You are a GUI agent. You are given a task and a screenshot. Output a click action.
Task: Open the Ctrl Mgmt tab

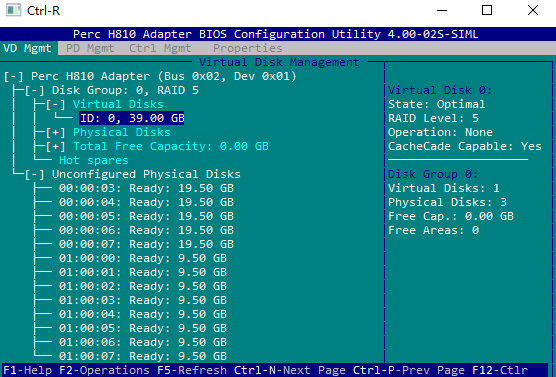(x=160, y=48)
